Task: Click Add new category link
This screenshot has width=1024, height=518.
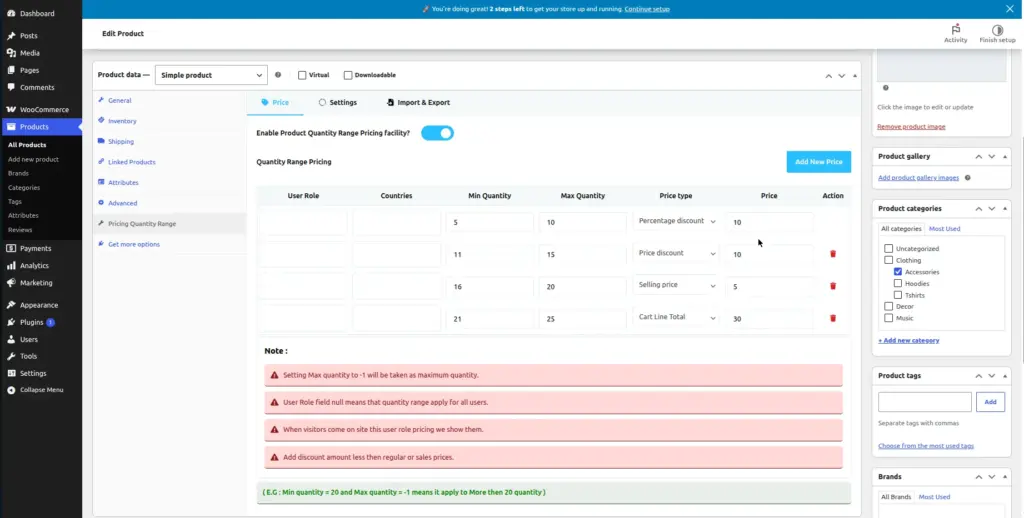Action: tap(908, 340)
